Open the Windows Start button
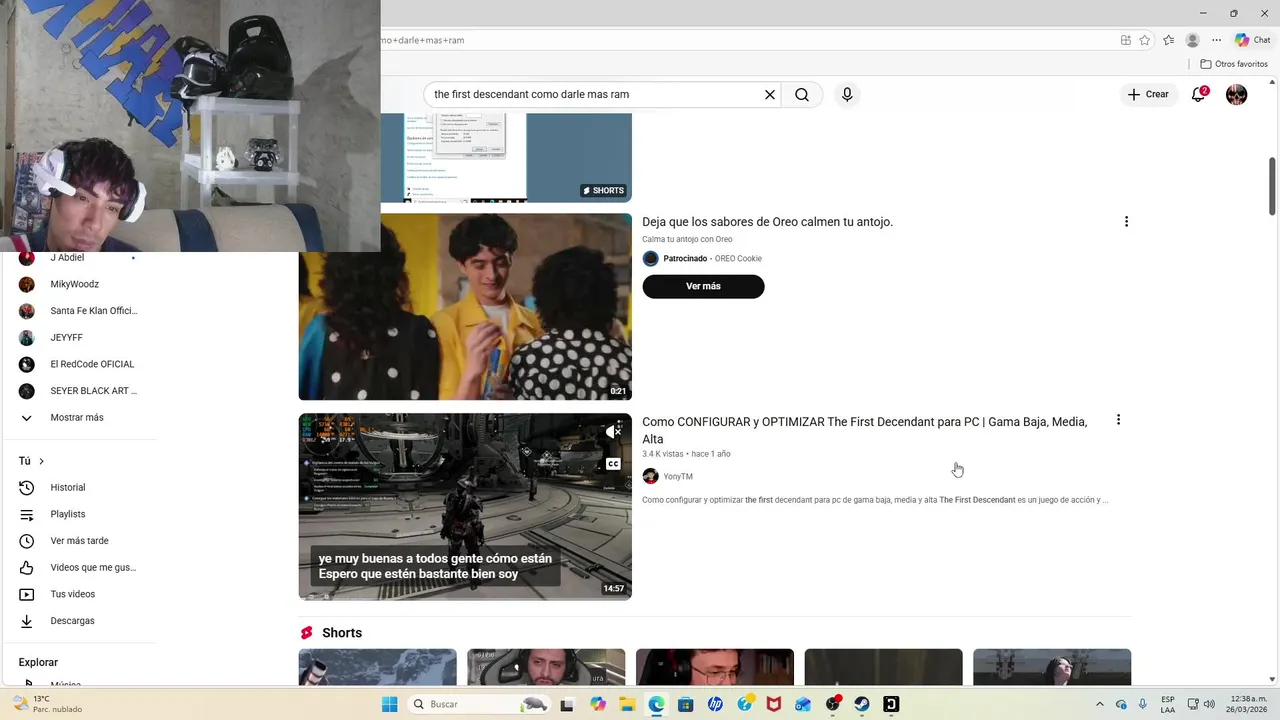The width and height of the screenshot is (1280, 720). (x=389, y=704)
